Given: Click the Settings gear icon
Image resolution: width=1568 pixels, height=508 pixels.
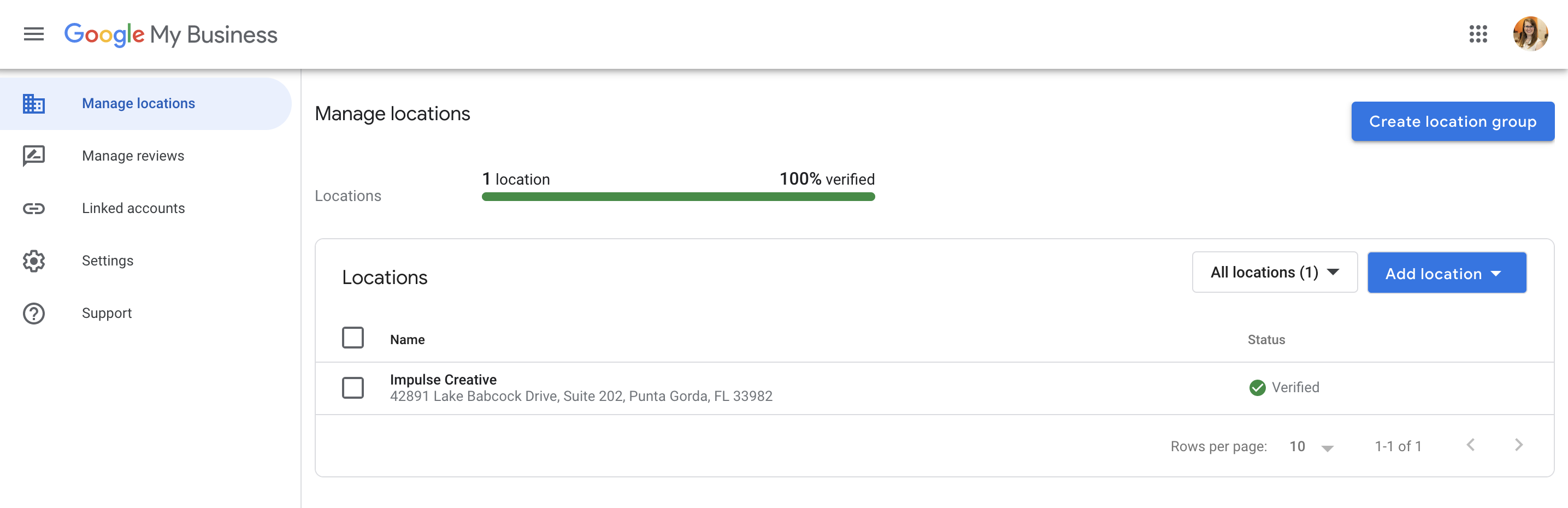Looking at the screenshot, I should pos(33,261).
